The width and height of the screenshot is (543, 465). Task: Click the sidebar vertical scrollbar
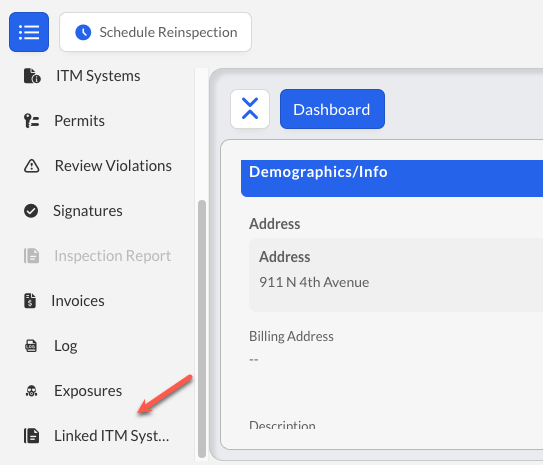(x=202, y=329)
